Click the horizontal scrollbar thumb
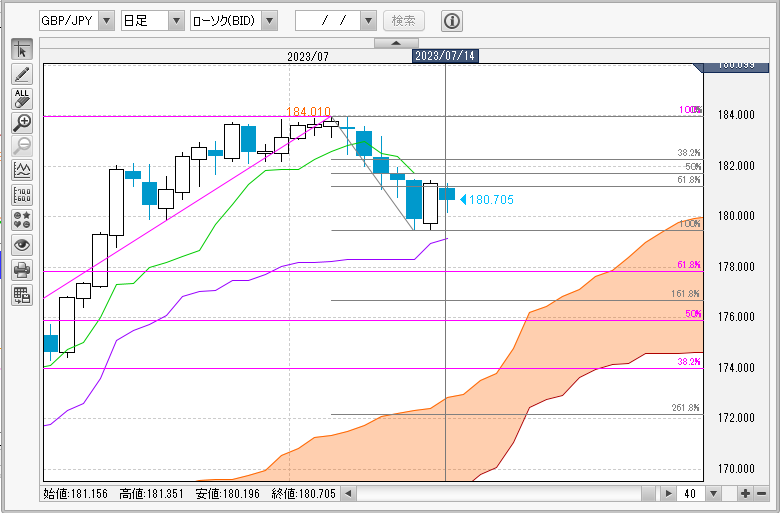This screenshot has width=780, height=513. (649, 494)
